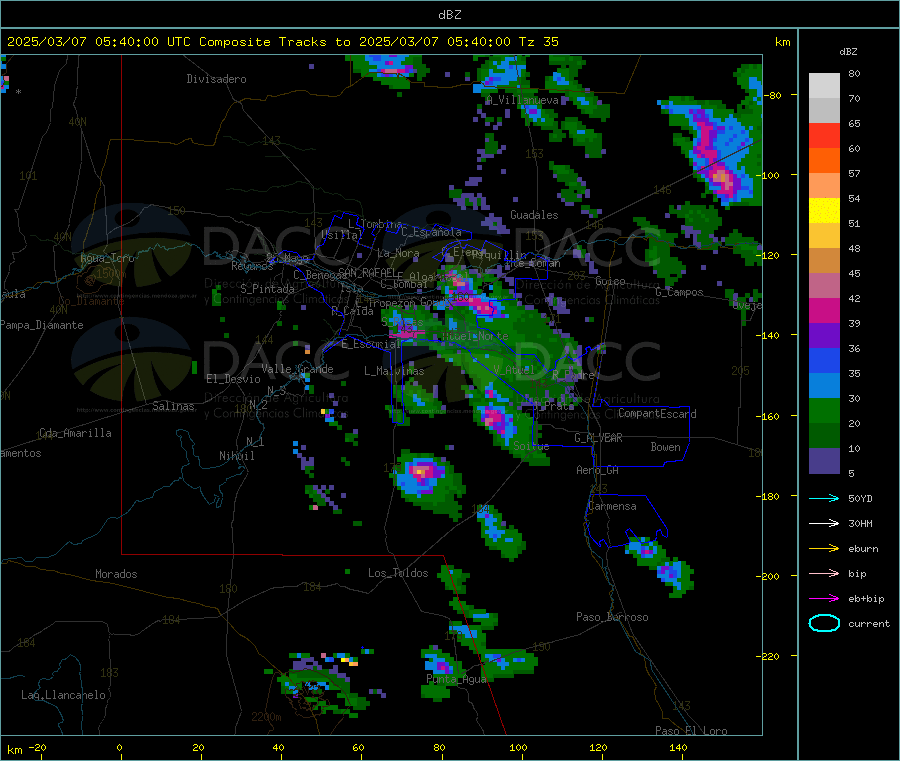Select the light blue 30–35 dBZ legend band

tap(824, 386)
